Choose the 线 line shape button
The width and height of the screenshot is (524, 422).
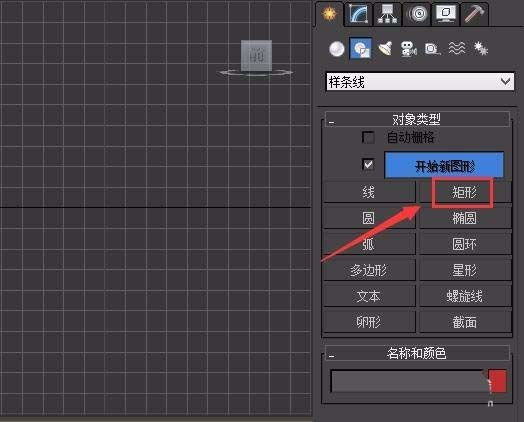pyautogui.click(x=369, y=192)
